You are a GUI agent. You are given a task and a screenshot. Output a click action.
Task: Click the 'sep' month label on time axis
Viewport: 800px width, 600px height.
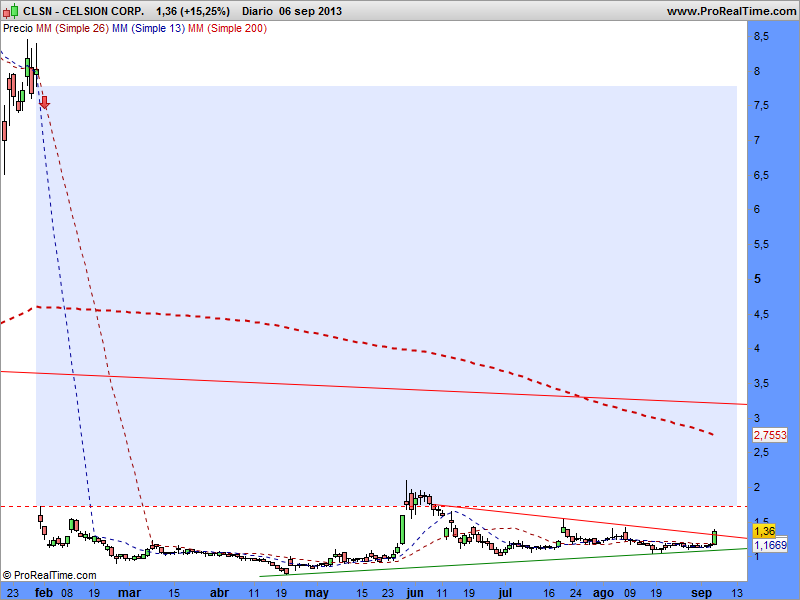(x=702, y=593)
